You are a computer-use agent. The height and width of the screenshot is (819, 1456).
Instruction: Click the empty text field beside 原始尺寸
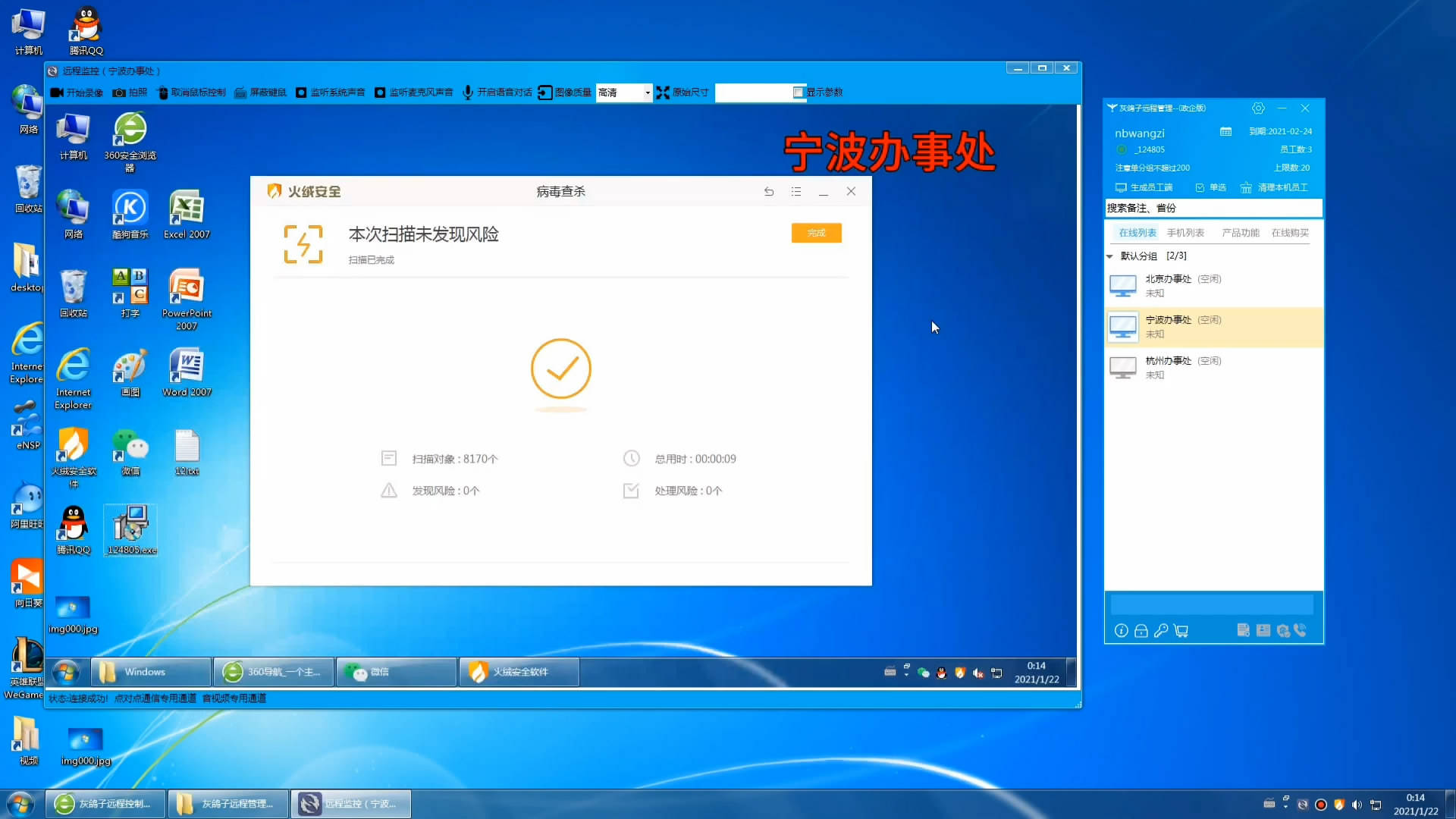click(x=753, y=93)
